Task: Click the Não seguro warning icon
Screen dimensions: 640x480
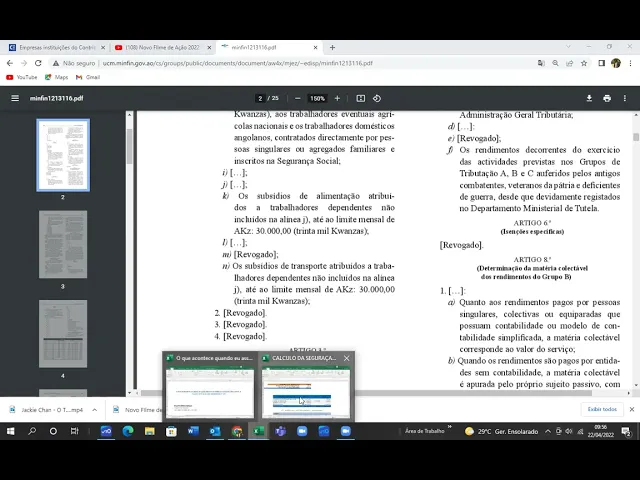Action: pos(56,63)
